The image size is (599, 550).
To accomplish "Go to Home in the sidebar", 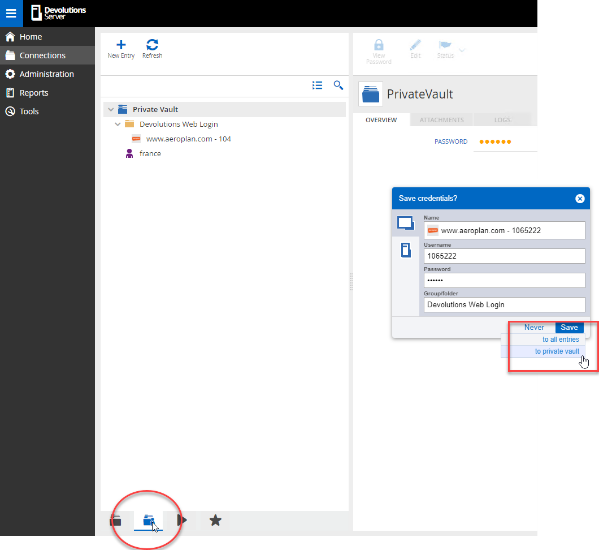I will [47, 37].
